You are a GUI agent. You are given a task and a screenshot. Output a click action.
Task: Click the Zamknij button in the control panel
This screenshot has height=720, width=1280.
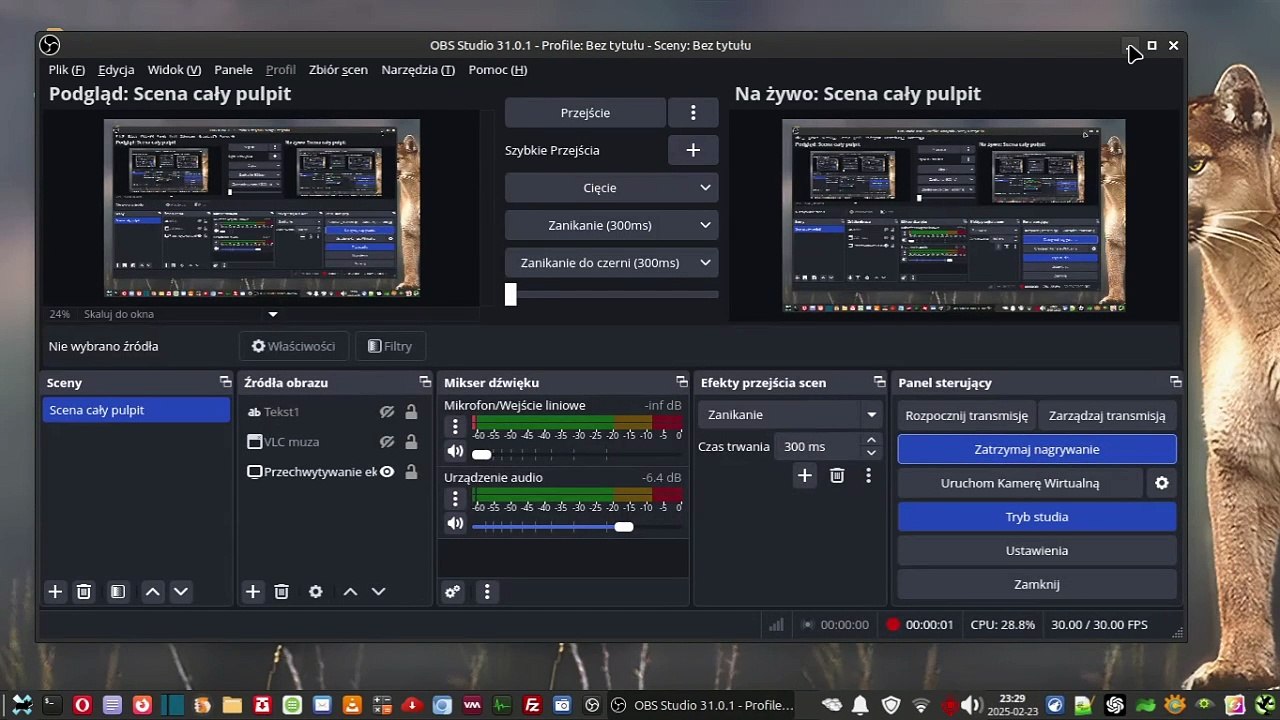pyautogui.click(x=1037, y=584)
